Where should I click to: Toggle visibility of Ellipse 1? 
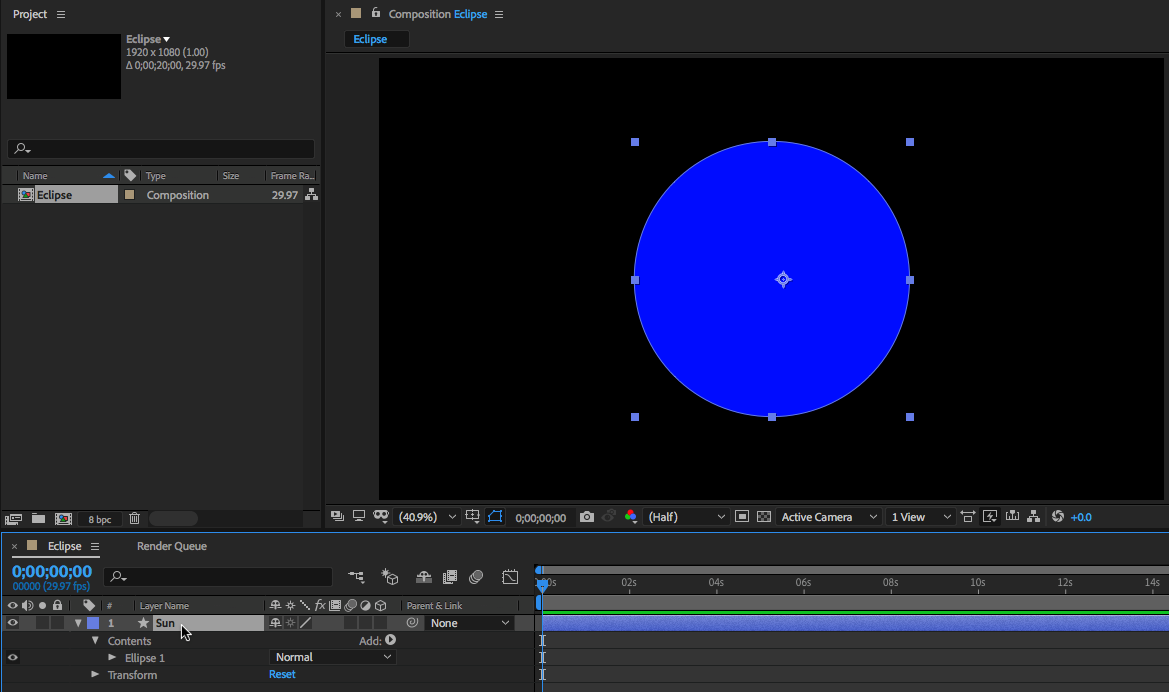pyautogui.click(x=13, y=657)
